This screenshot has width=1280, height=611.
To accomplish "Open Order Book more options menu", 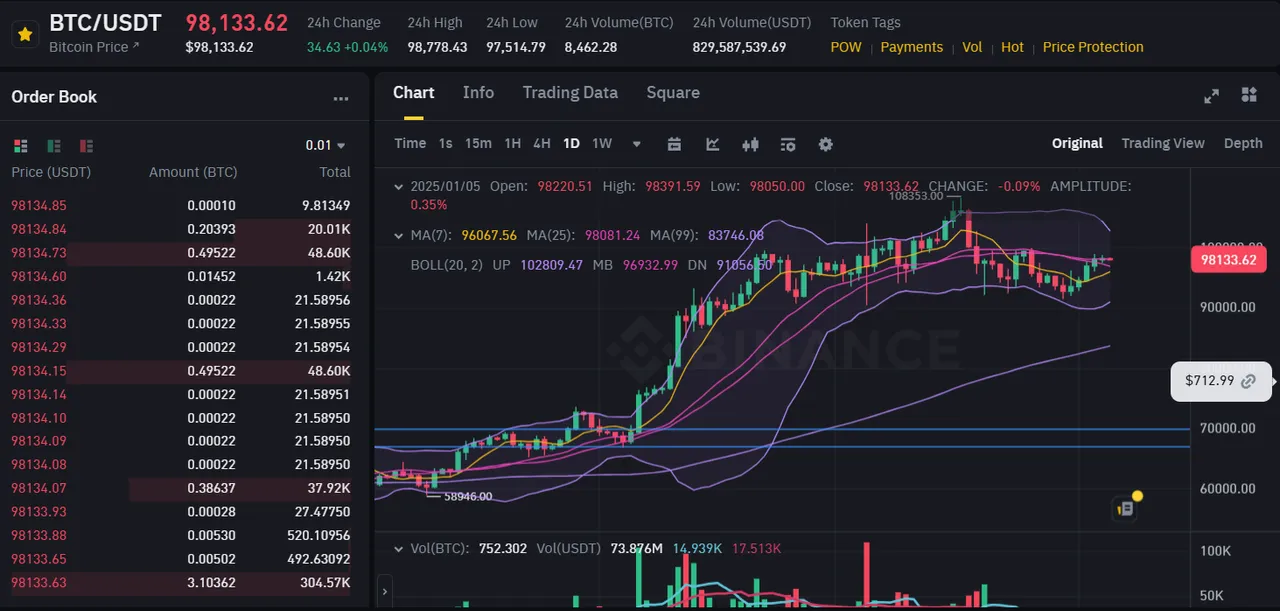I will pyautogui.click(x=341, y=98).
